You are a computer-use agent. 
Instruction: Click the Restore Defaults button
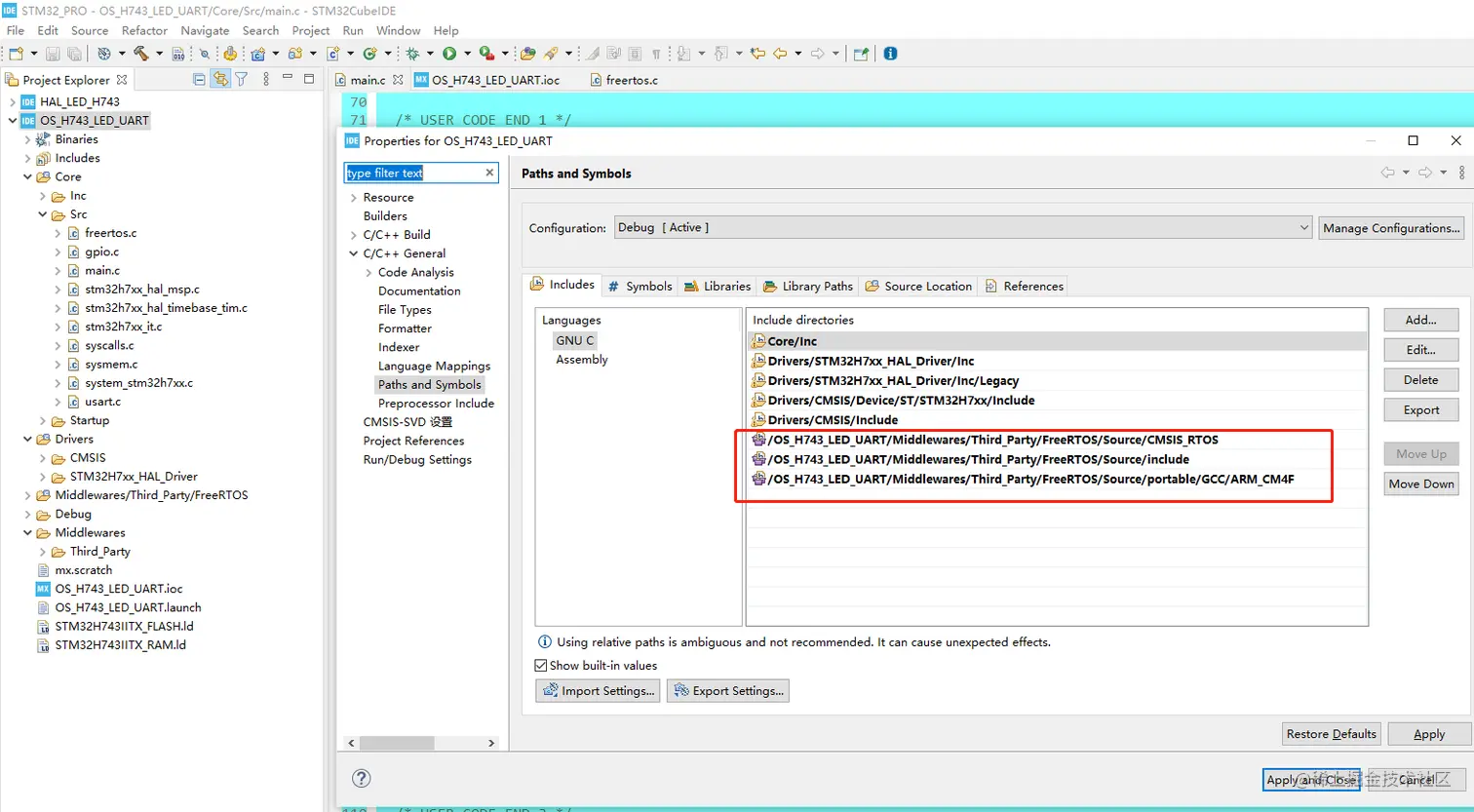coord(1332,734)
